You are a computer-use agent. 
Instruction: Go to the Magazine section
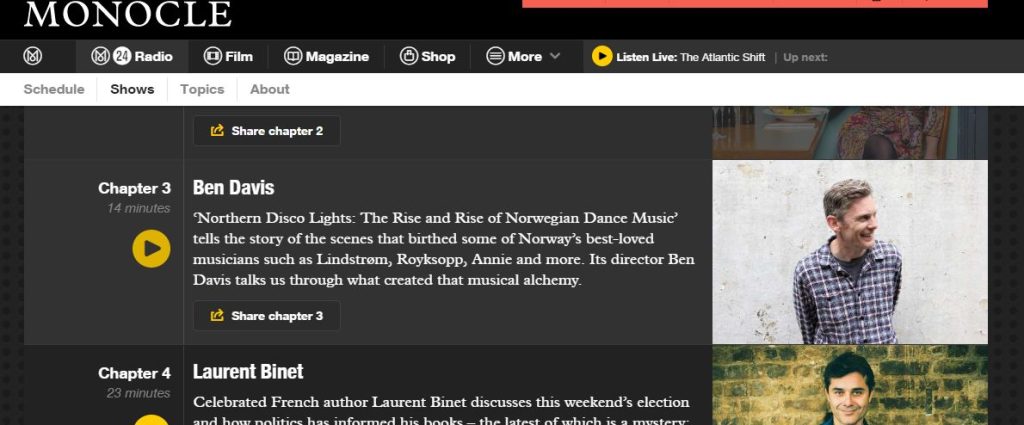[x=327, y=56]
